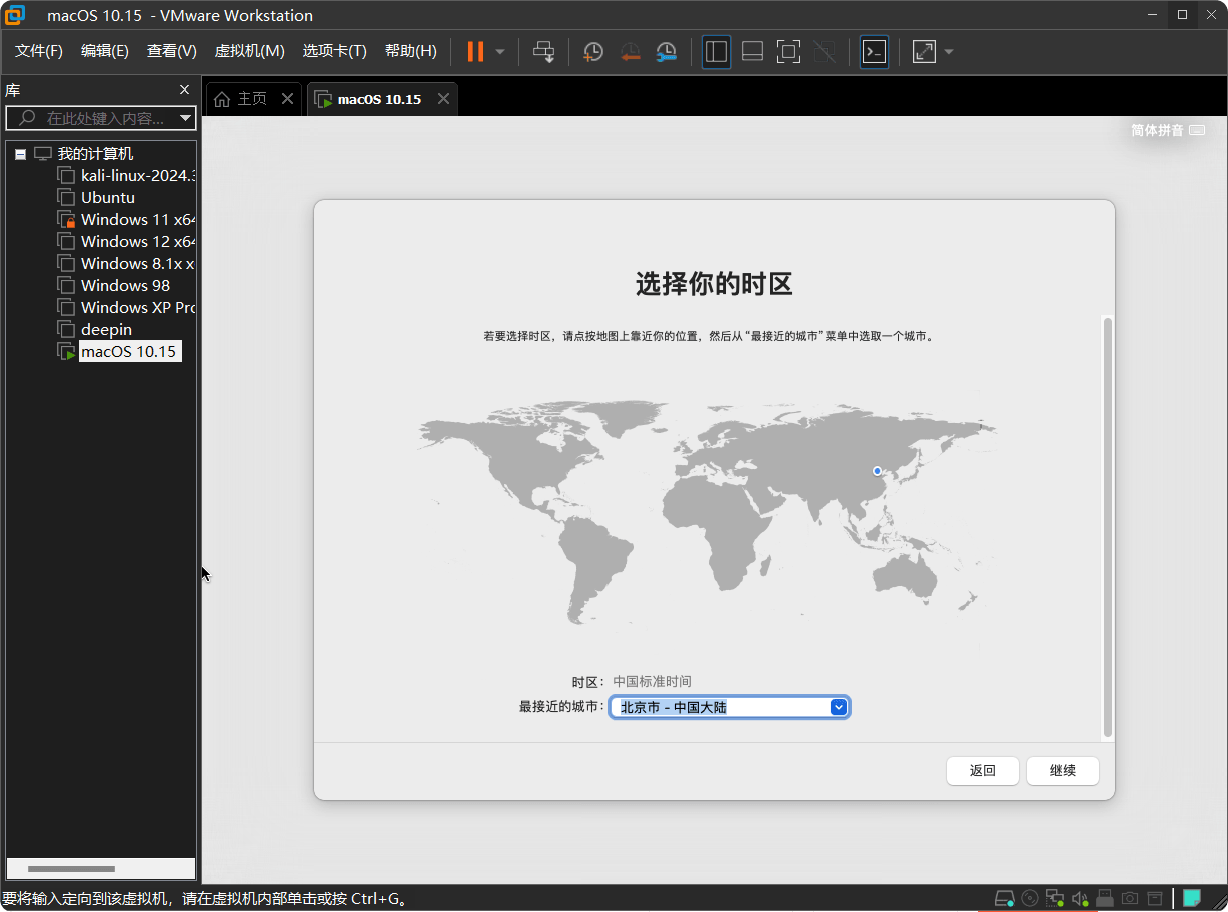This screenshot has width=1228, height=912.
Task: Click the sound device status icon
Action: (1080, 898)
